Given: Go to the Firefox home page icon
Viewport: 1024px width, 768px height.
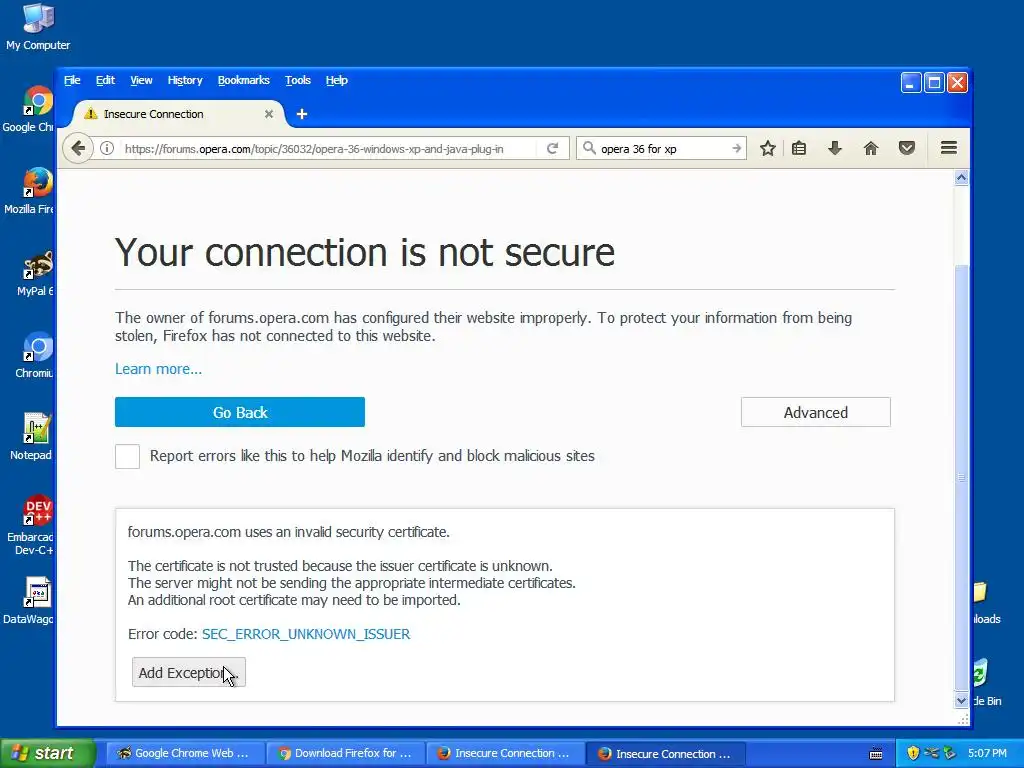Looking at the screenshot, I should pyautogui.click(x=871, y=148).
